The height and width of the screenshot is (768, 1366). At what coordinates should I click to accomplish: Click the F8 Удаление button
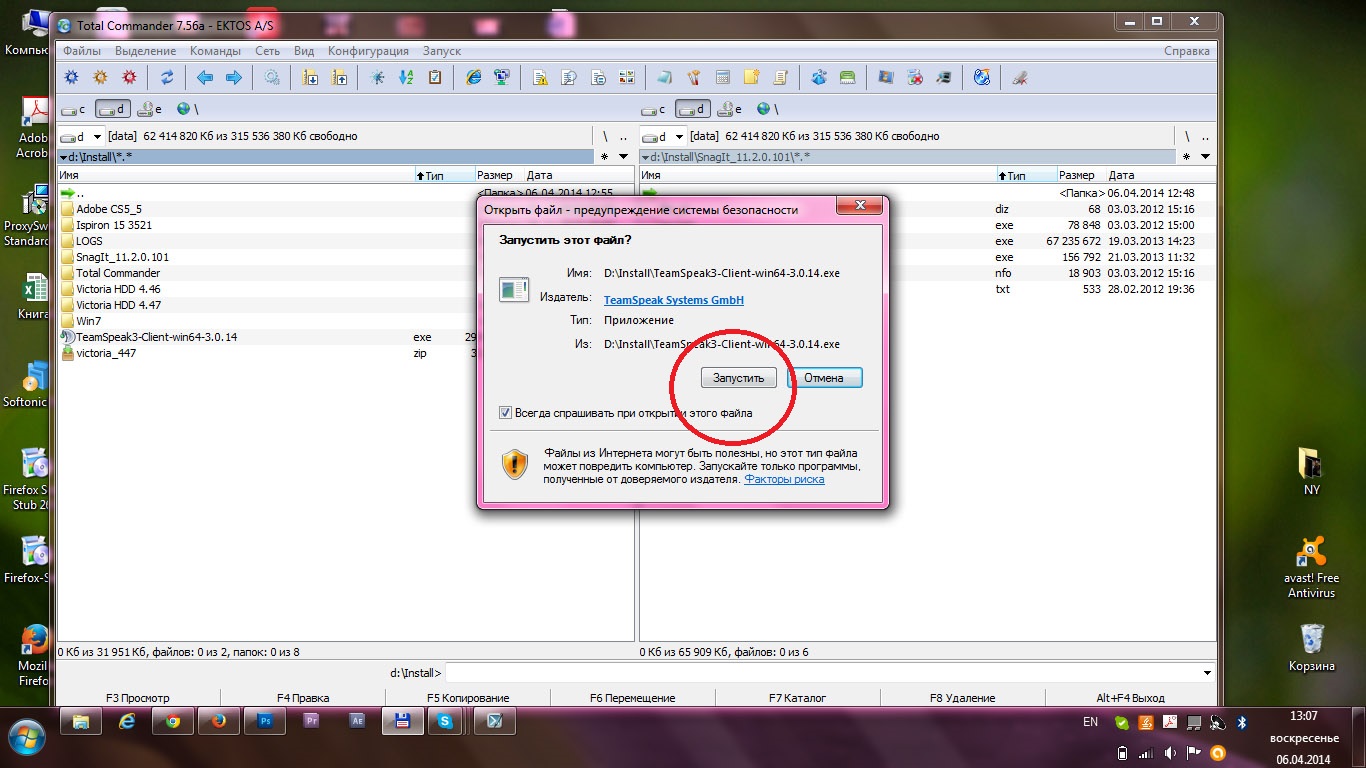[962, 698]
